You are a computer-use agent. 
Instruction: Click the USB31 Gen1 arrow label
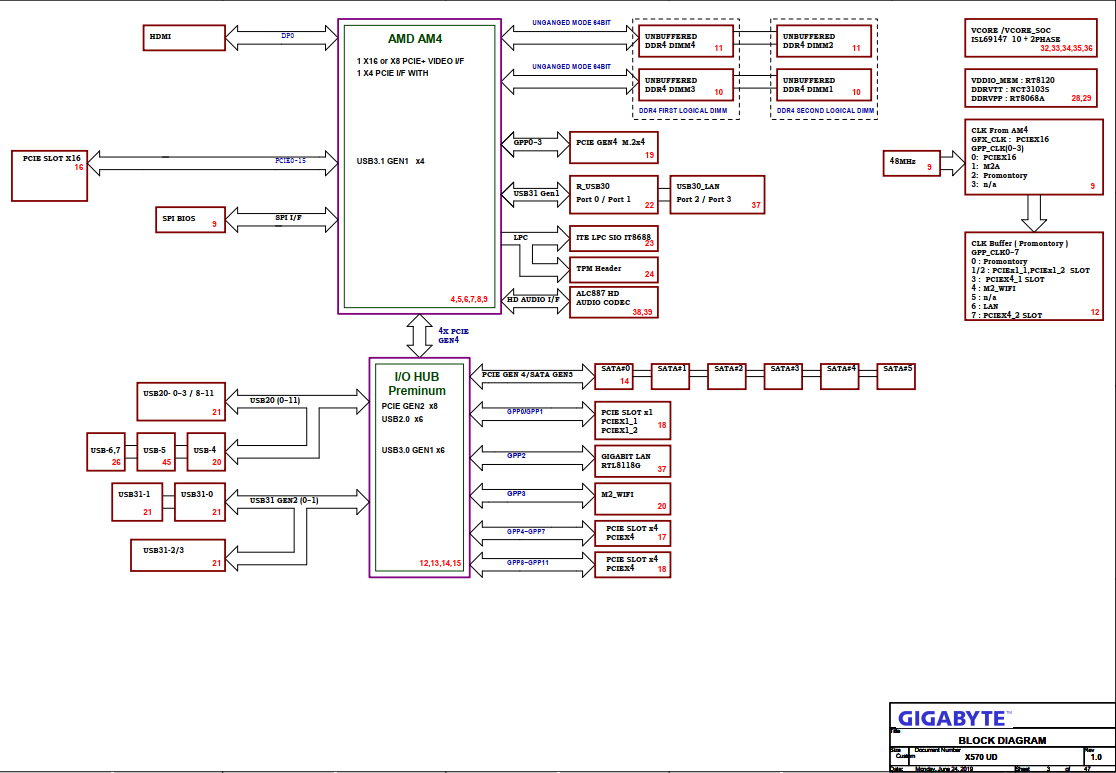(537, 193)
